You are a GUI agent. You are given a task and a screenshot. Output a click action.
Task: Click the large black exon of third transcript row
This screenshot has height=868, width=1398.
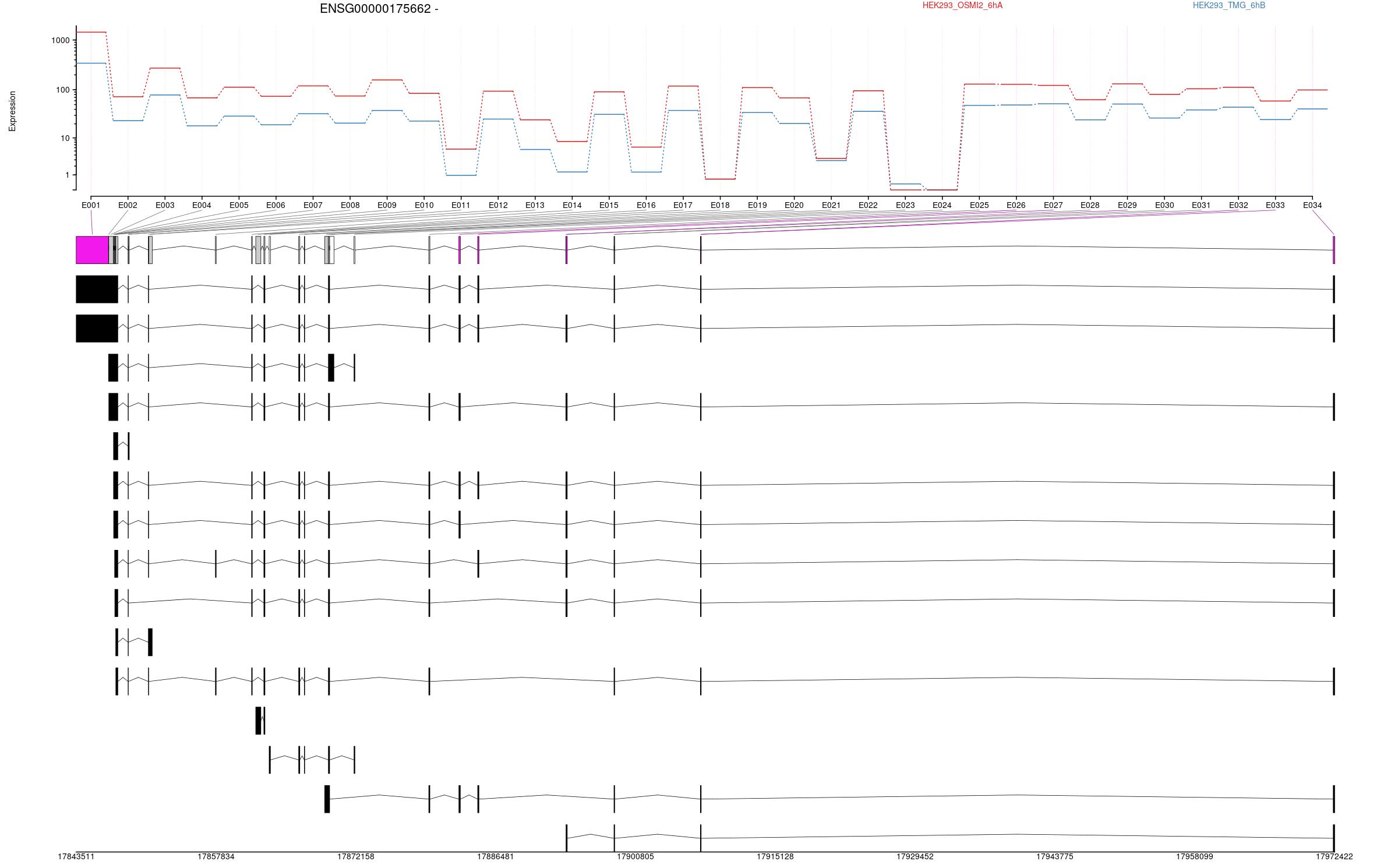tap(97, 329)
